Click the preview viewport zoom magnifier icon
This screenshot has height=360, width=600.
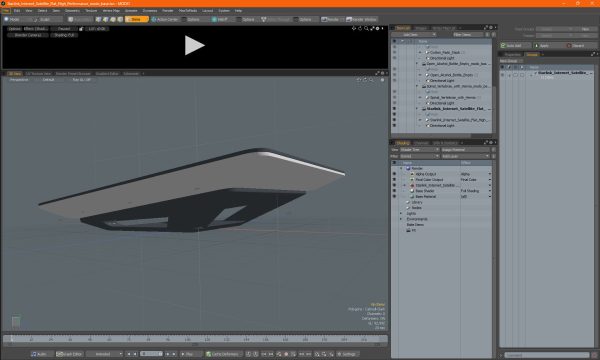[x=366, y=28]
